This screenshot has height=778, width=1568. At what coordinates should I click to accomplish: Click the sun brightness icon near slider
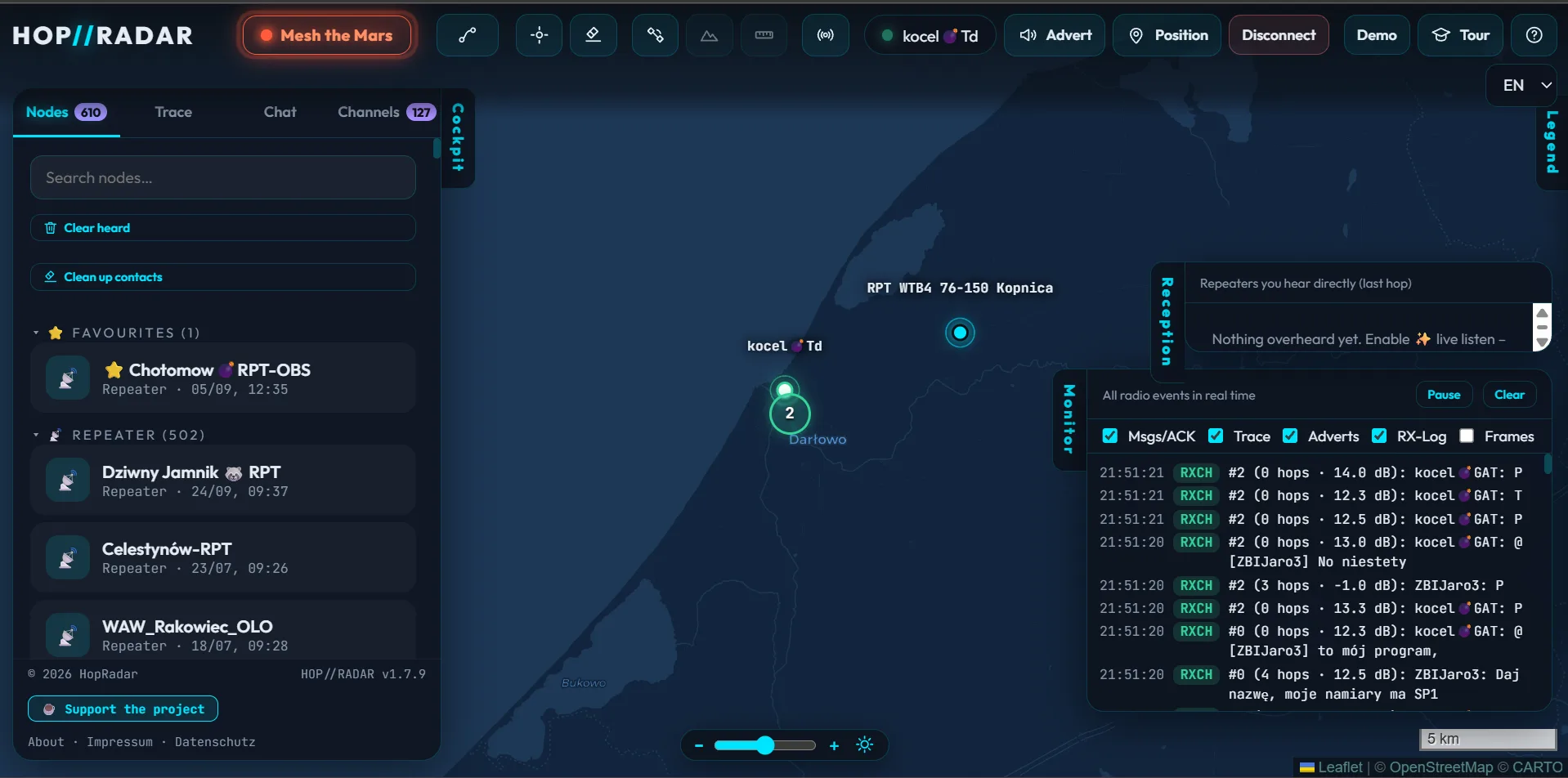(864, 744)
